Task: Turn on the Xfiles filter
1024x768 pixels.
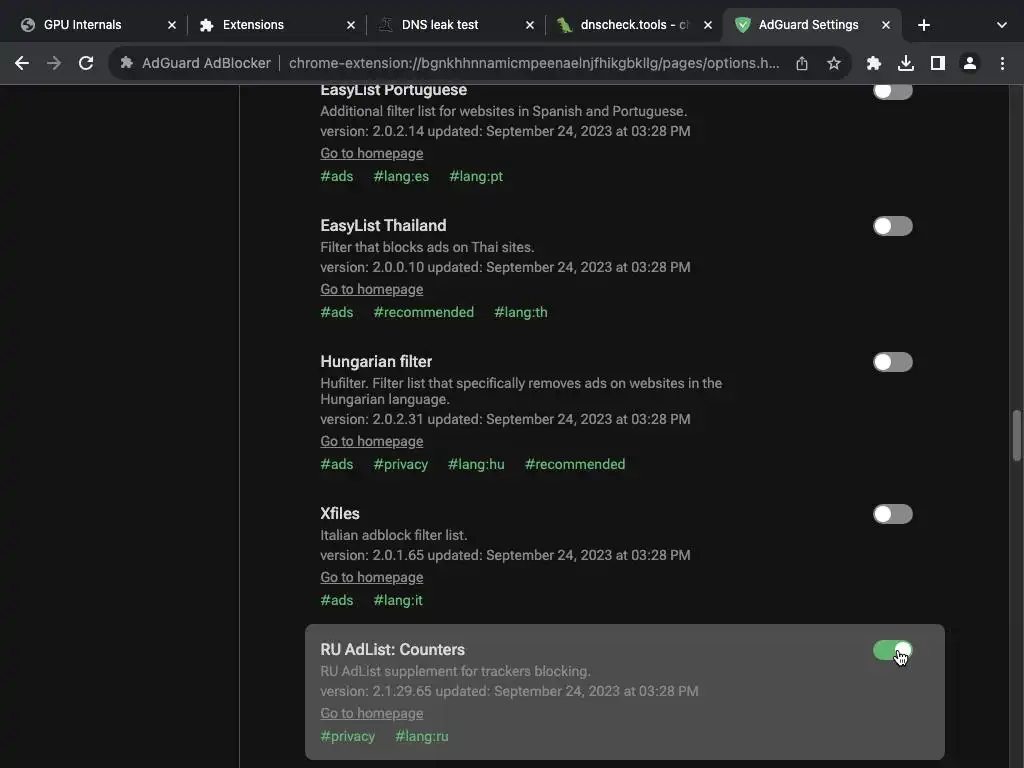Action: tap(893, 514)
